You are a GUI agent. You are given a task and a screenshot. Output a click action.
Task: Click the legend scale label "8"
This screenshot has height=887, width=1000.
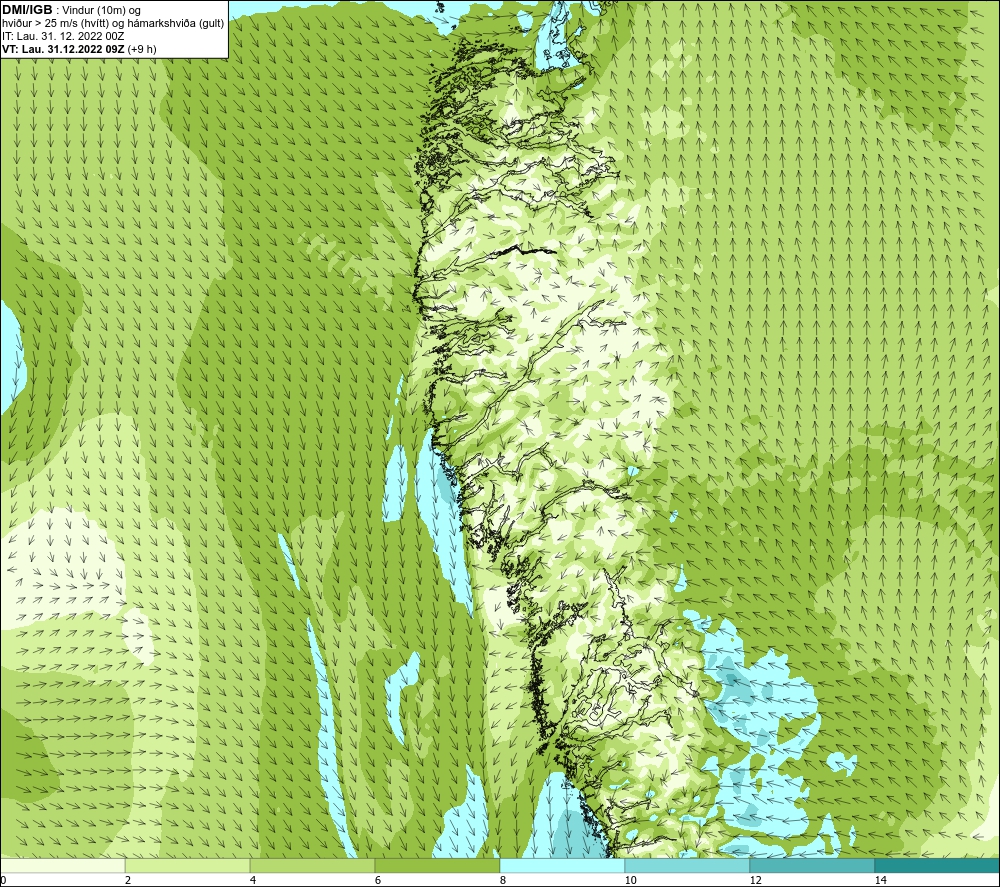(x=503, y=881)
